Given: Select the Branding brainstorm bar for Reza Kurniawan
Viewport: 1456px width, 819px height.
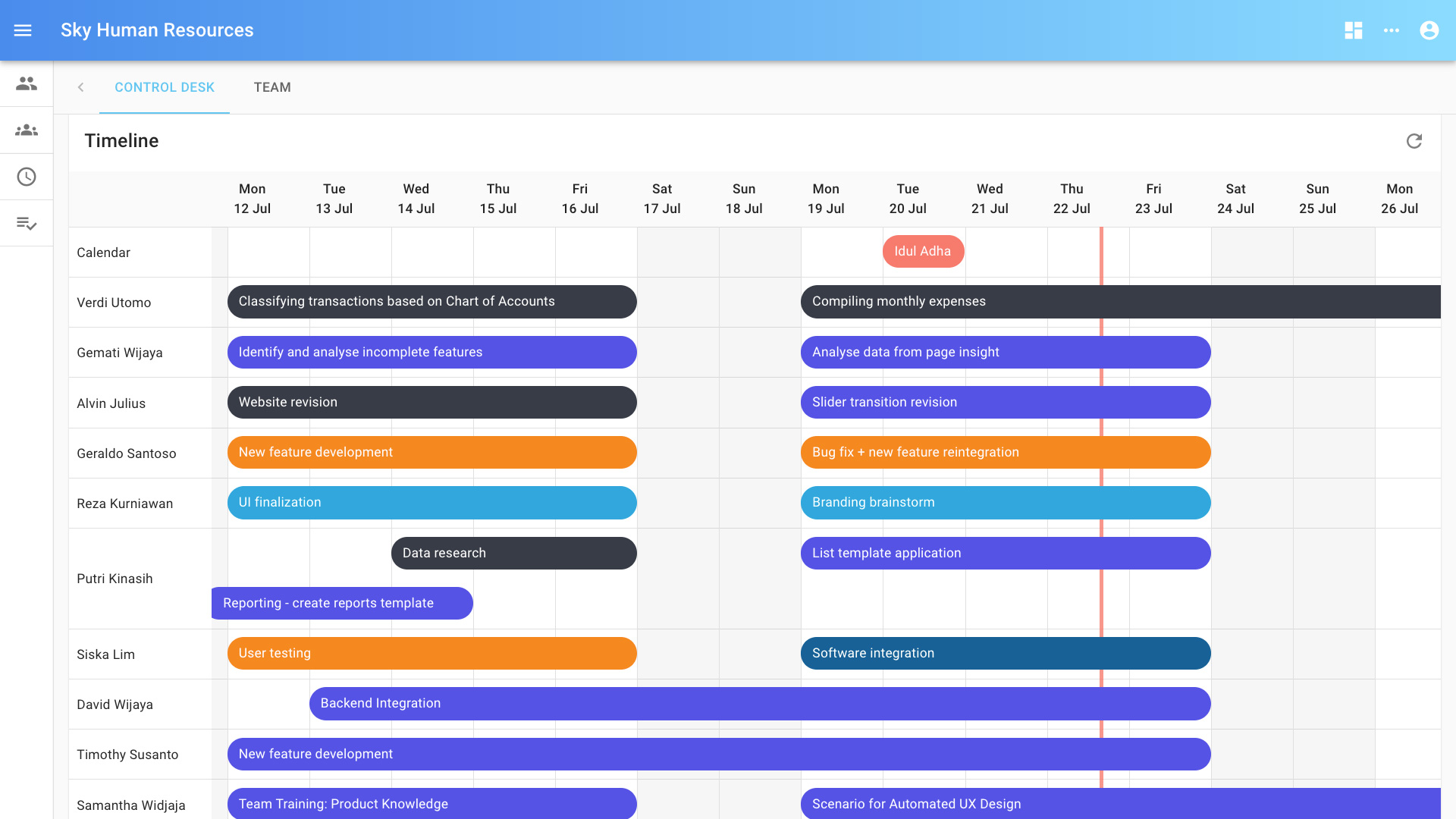Looking at the screenshot, I should 1006,503.
